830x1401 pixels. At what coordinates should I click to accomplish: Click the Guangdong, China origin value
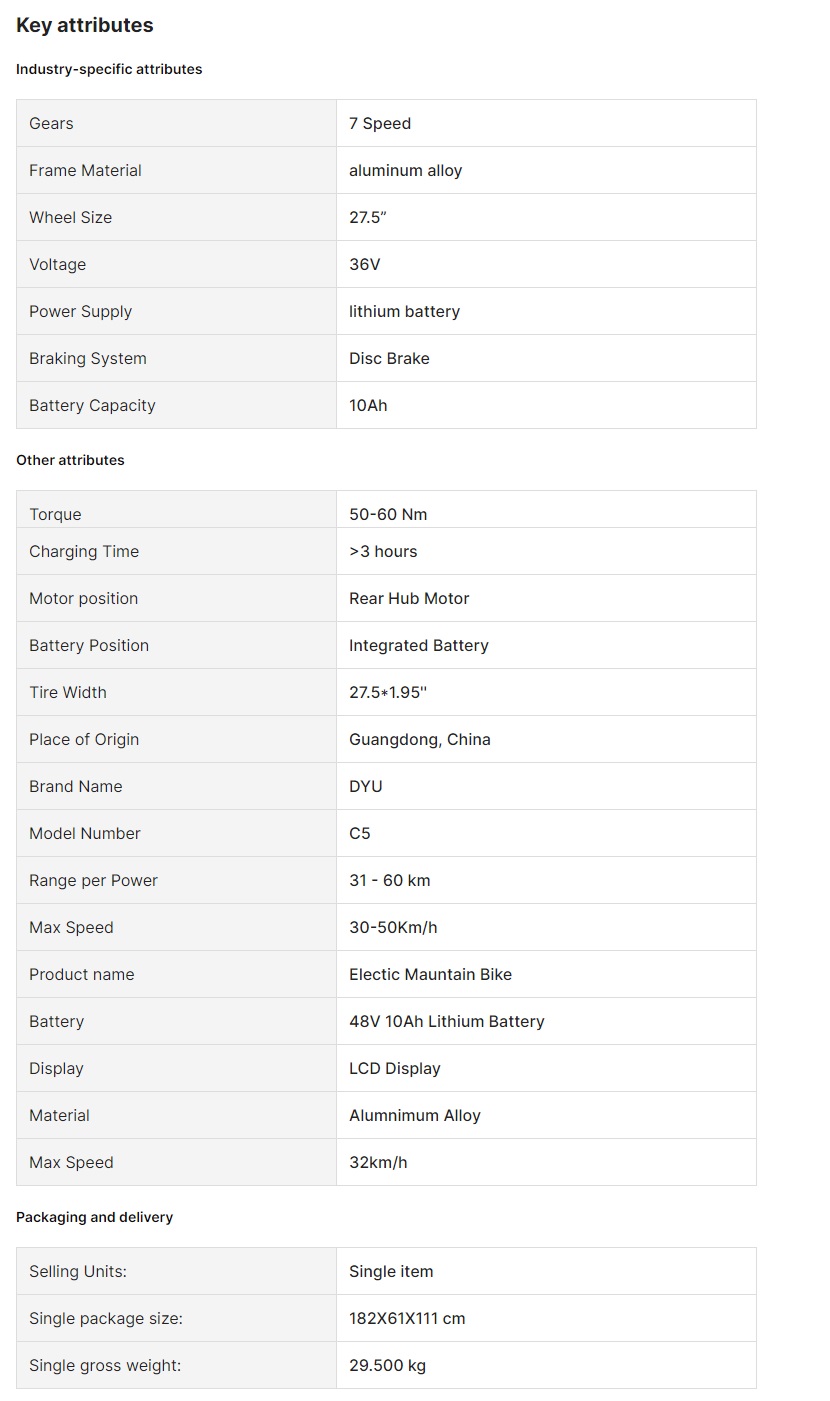click(420, 739)
